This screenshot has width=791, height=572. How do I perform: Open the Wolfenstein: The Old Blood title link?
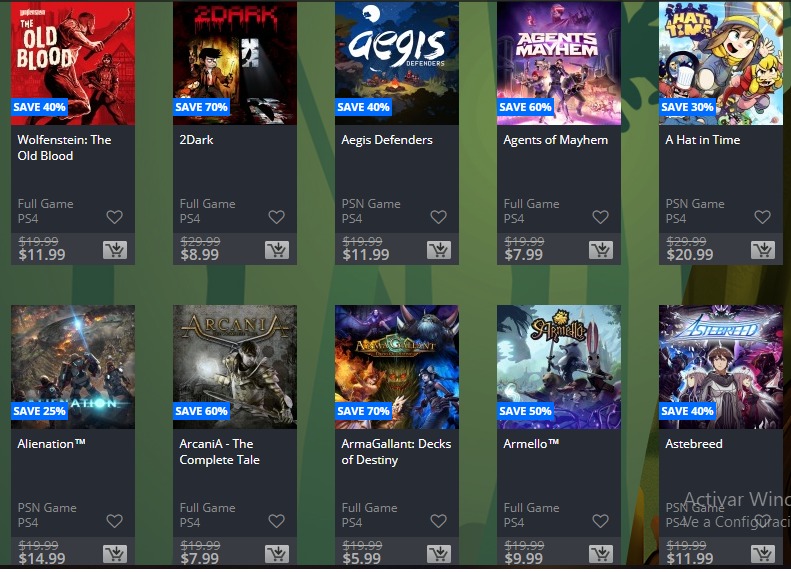click(64, 147)
